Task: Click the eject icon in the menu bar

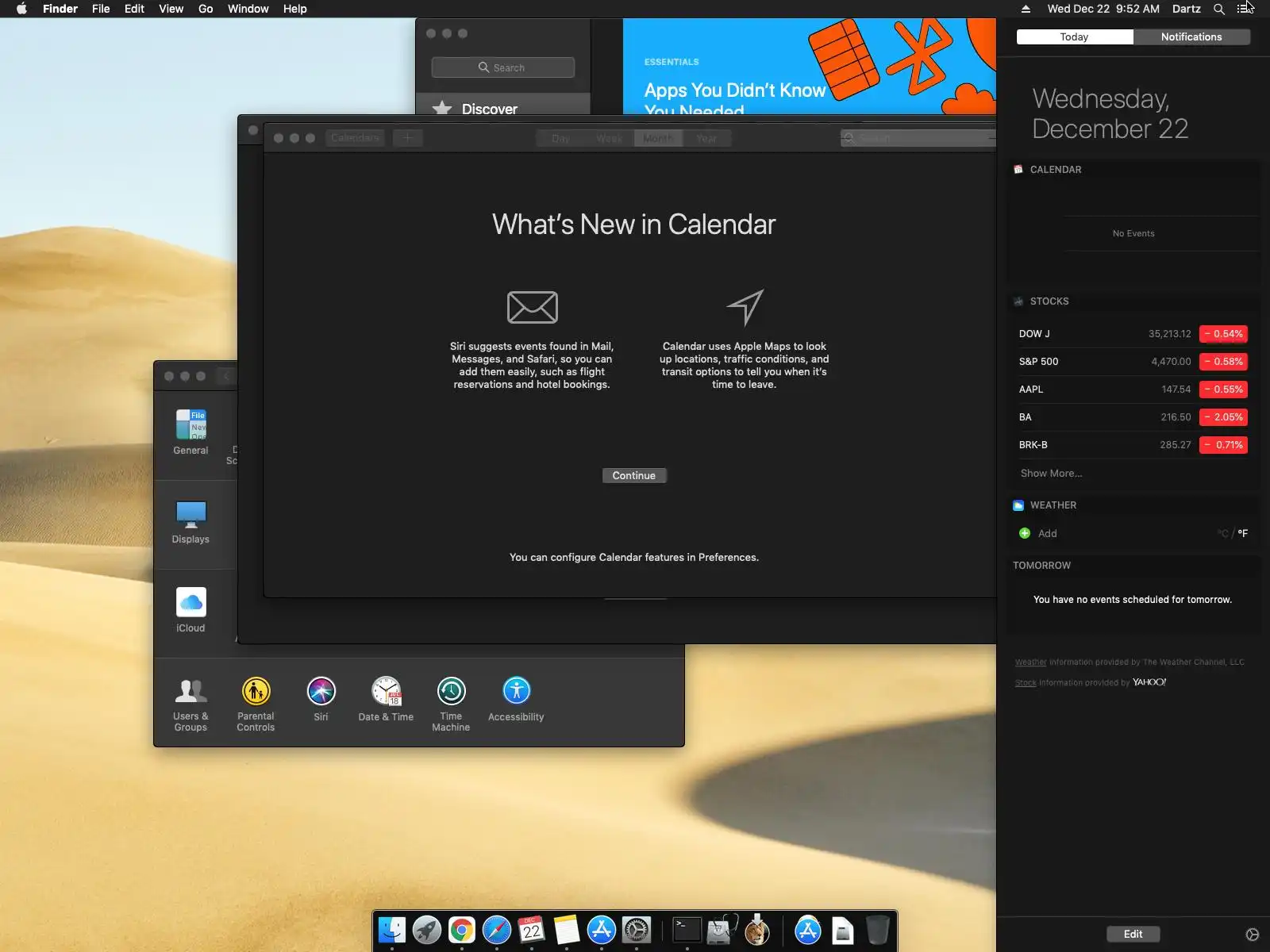Action: click(x=1026, y=9)
